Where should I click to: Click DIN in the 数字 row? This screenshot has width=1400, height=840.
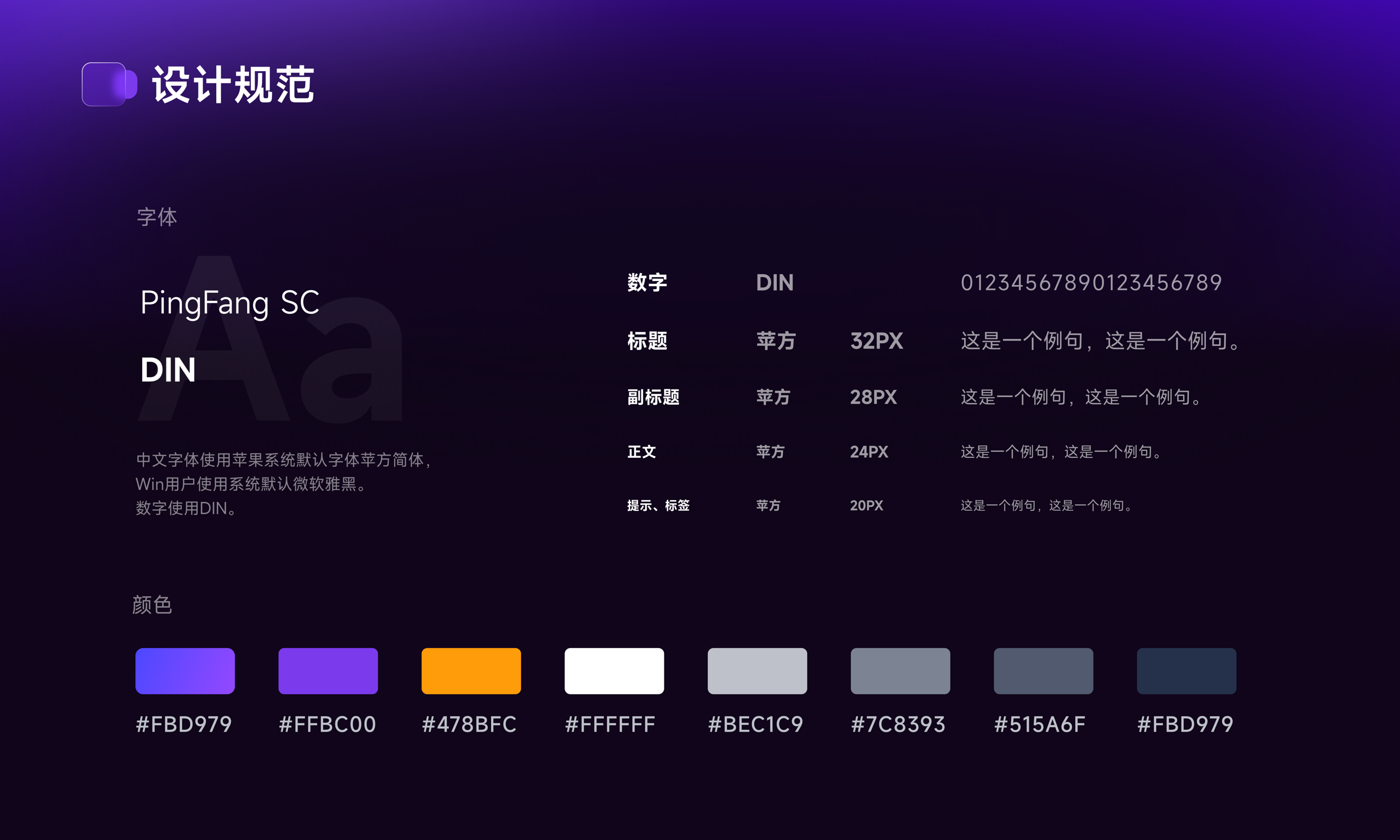(x=775, y=282)
